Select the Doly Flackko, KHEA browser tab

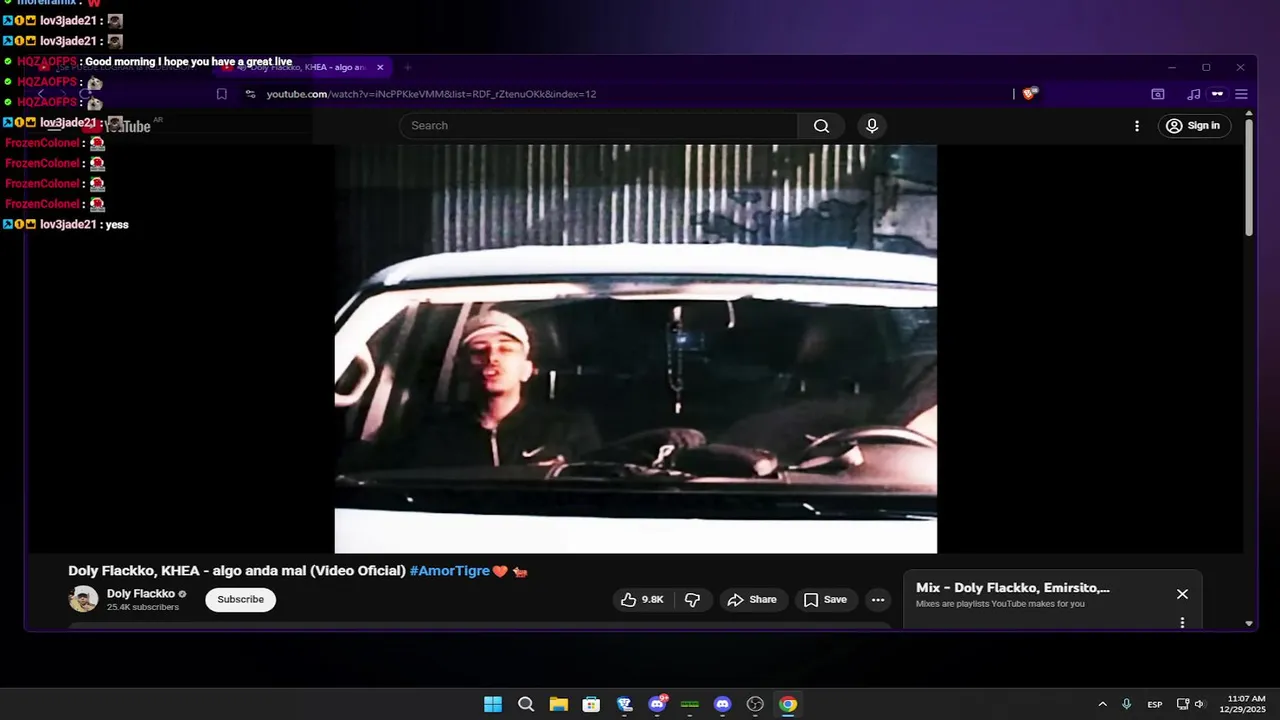click(303, 67)
